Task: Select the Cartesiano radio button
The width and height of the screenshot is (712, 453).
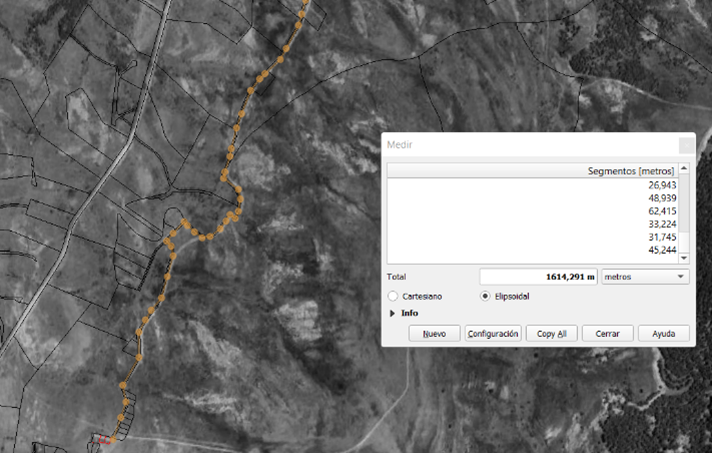Action: (393, 296)
